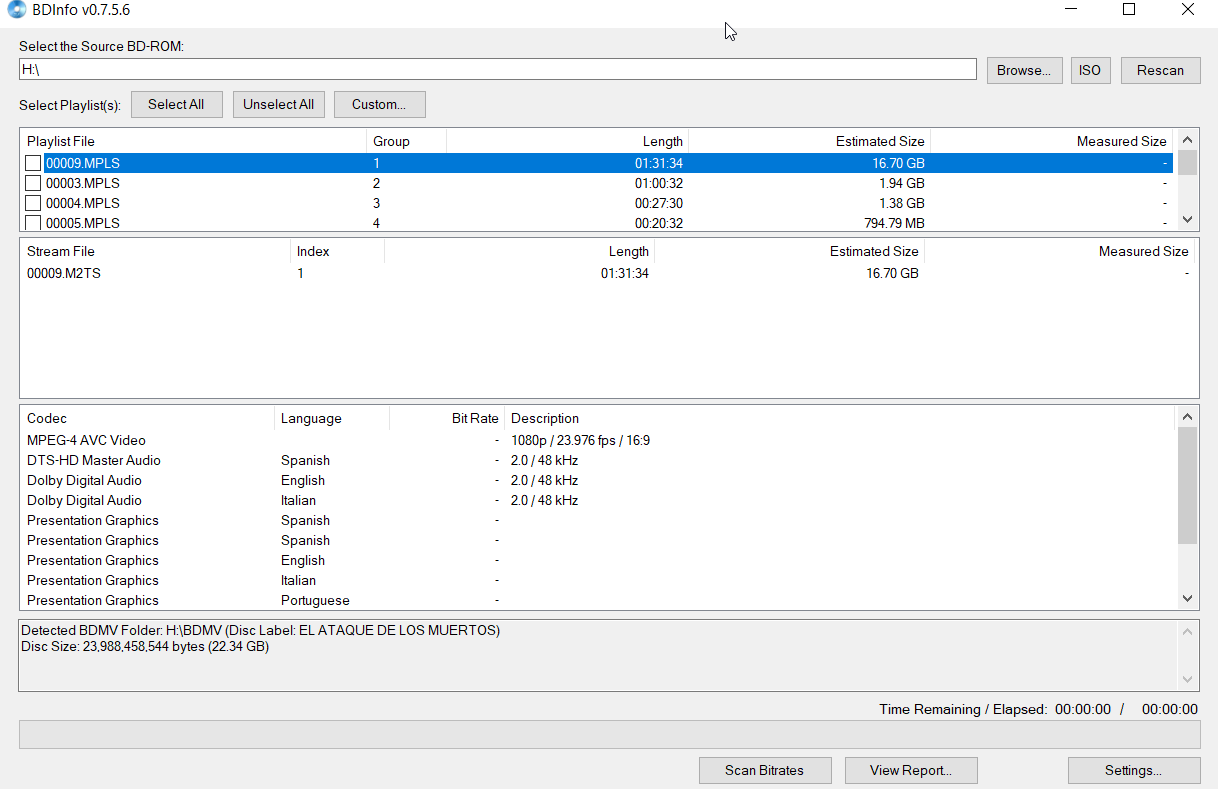Click the Detected BDMV Folder info line

[x=260, y=630]
